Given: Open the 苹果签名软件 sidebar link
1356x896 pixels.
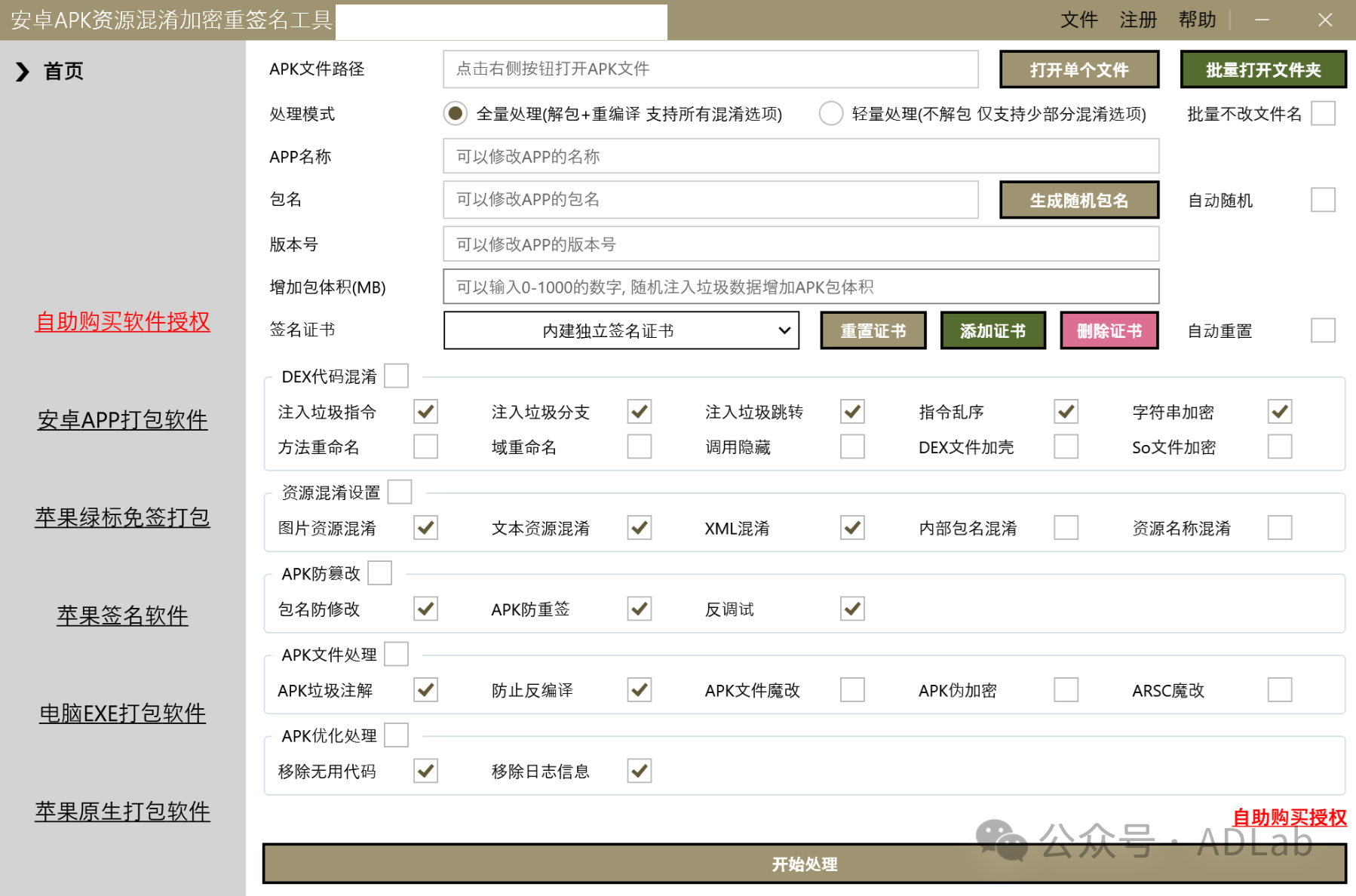Looking at the screenshot, I should point(121,615).
